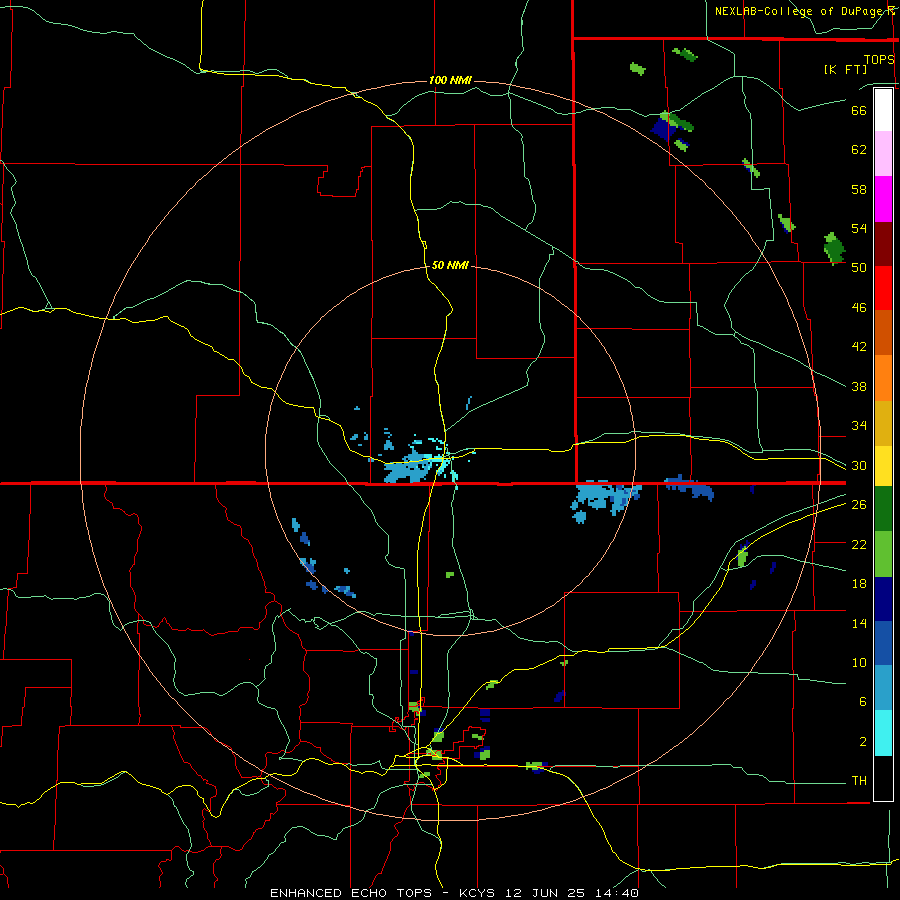
Task: Pick the light blue legend swatch
Action: [883, 688]
